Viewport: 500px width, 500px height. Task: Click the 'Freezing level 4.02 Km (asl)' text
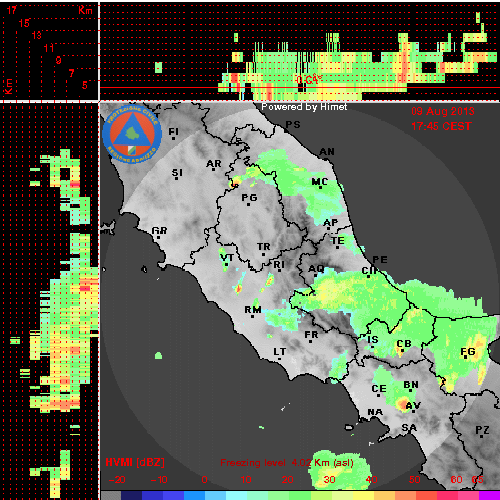click(287, 463)
